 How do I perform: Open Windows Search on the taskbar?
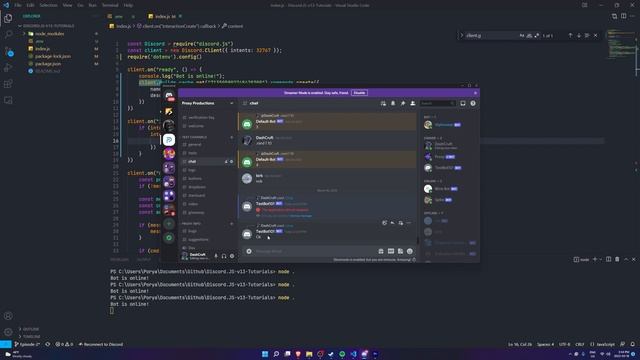pyautogui.click(x=276, y=354)
